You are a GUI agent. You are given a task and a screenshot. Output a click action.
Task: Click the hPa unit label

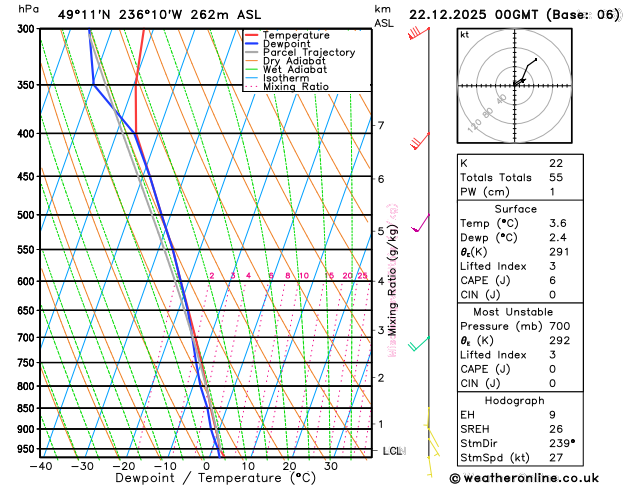tap(28, 8)
